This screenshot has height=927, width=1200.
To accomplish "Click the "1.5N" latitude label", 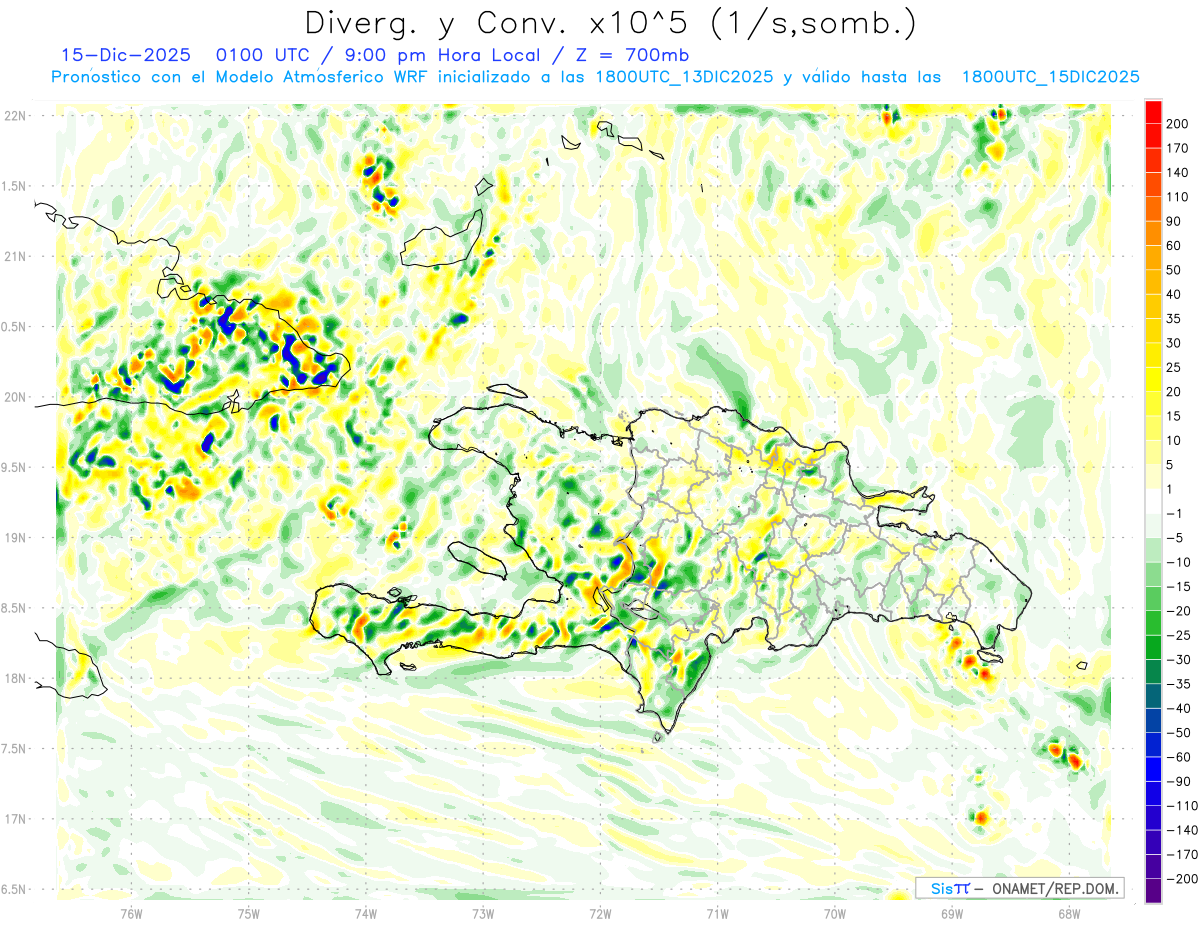I will click(x=13, y=186).
